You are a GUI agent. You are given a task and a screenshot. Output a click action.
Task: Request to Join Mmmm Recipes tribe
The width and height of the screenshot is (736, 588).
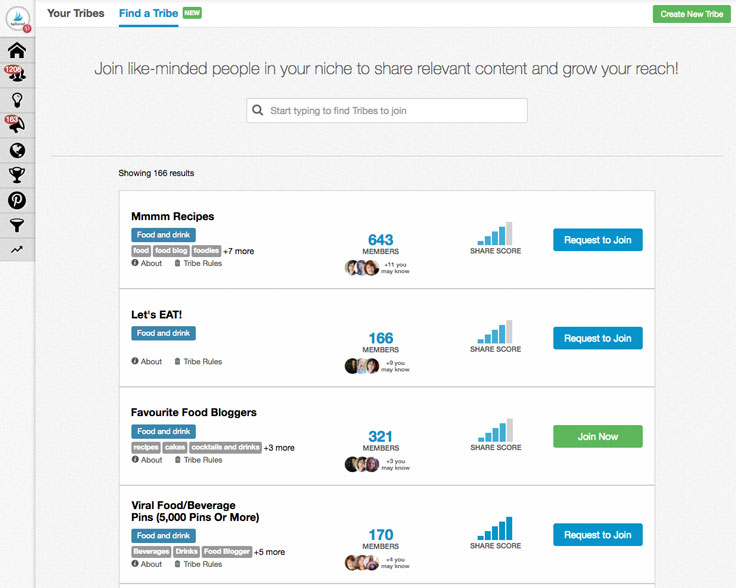tap(598, 240)
